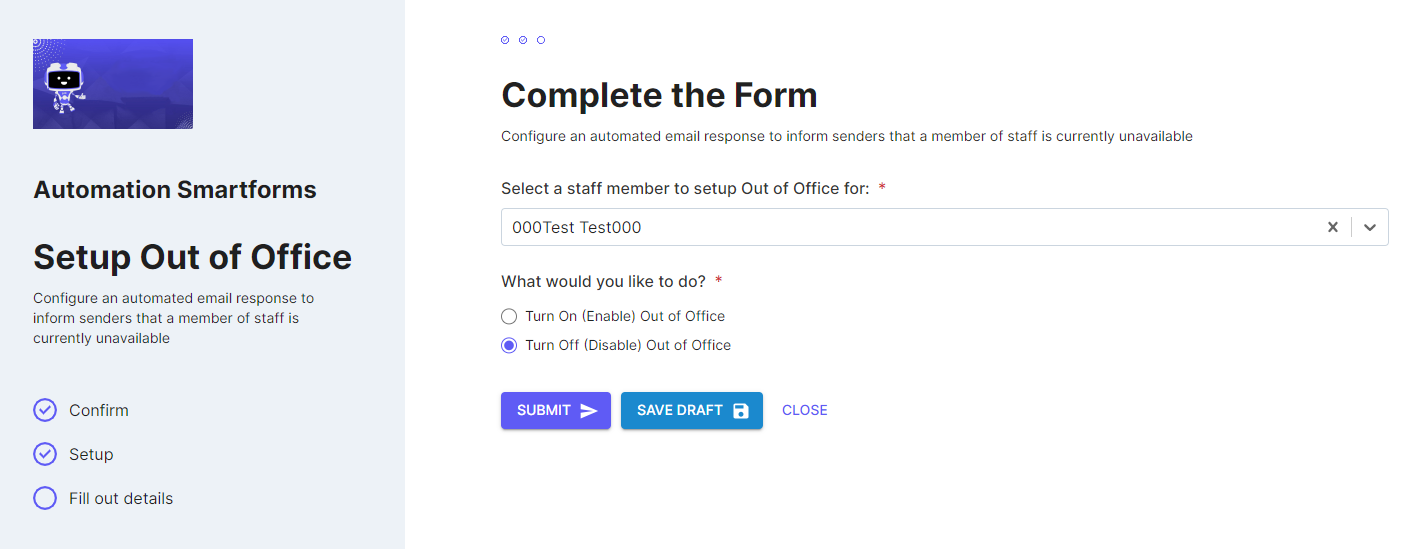Save the form as draft
The height and width of the screenshot is (549, 1426).
click(x=692, y=410)
